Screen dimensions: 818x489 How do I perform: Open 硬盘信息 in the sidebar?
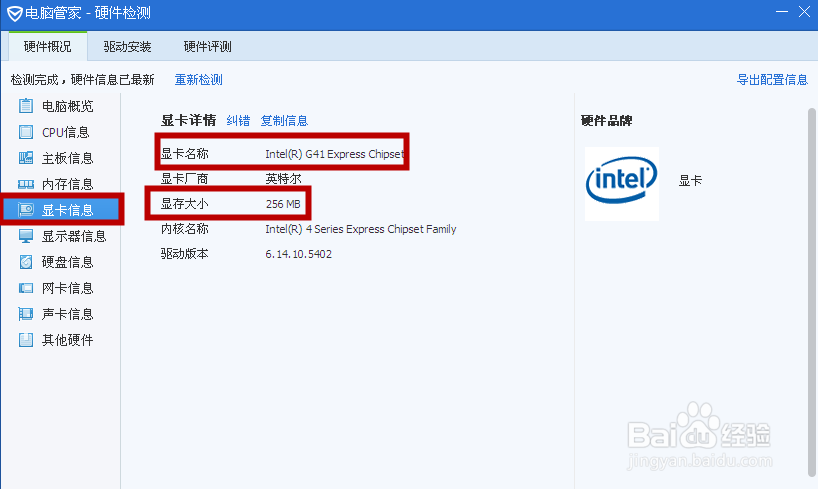coord(62,262)
